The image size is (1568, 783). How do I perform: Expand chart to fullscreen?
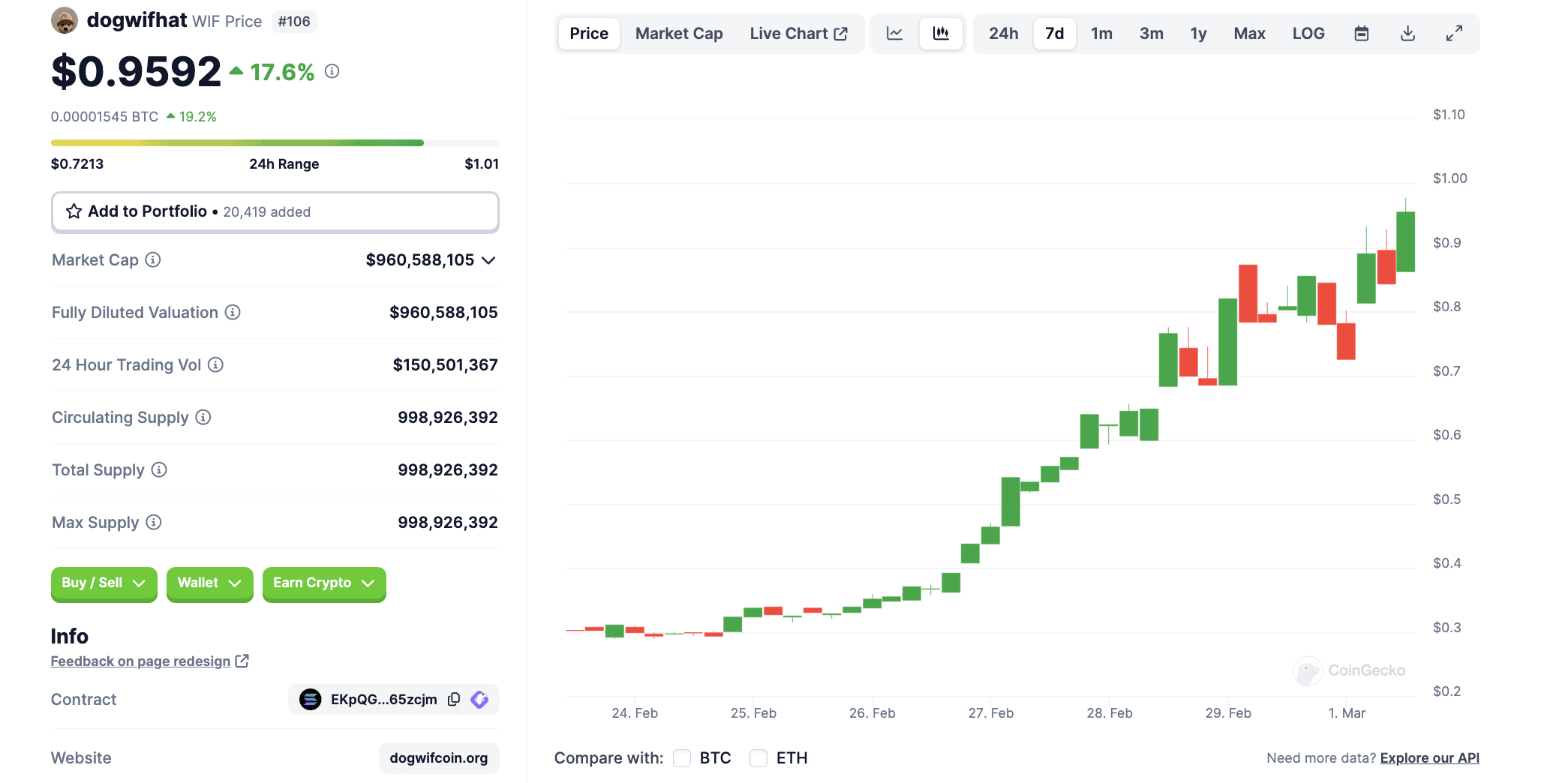tap(1454, 34)
